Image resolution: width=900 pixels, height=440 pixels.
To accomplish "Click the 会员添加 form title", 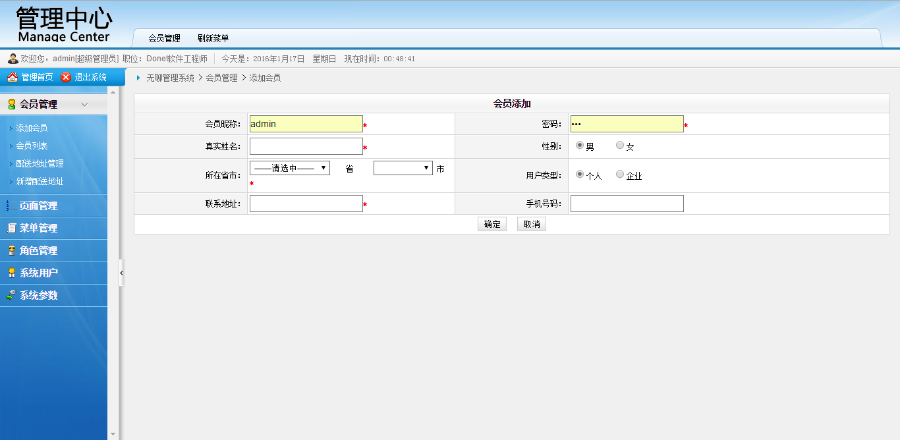I will pyautogui.click(x=512, y=104).
